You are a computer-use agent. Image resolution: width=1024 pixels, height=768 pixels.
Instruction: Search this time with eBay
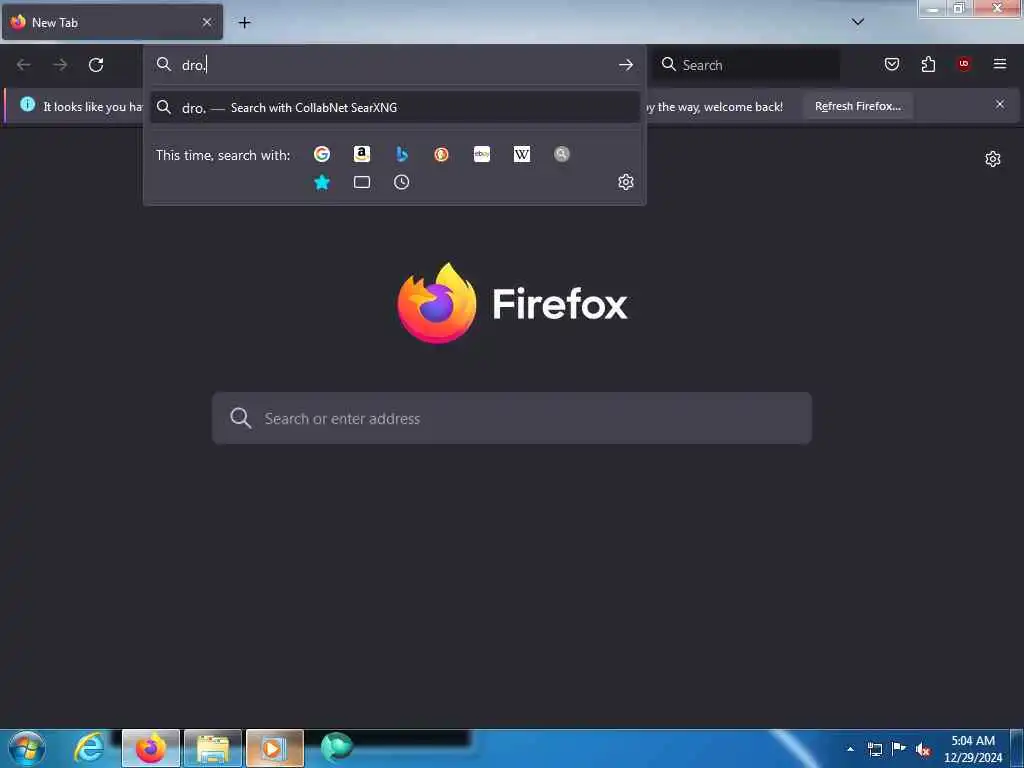(x=482, y=154)
